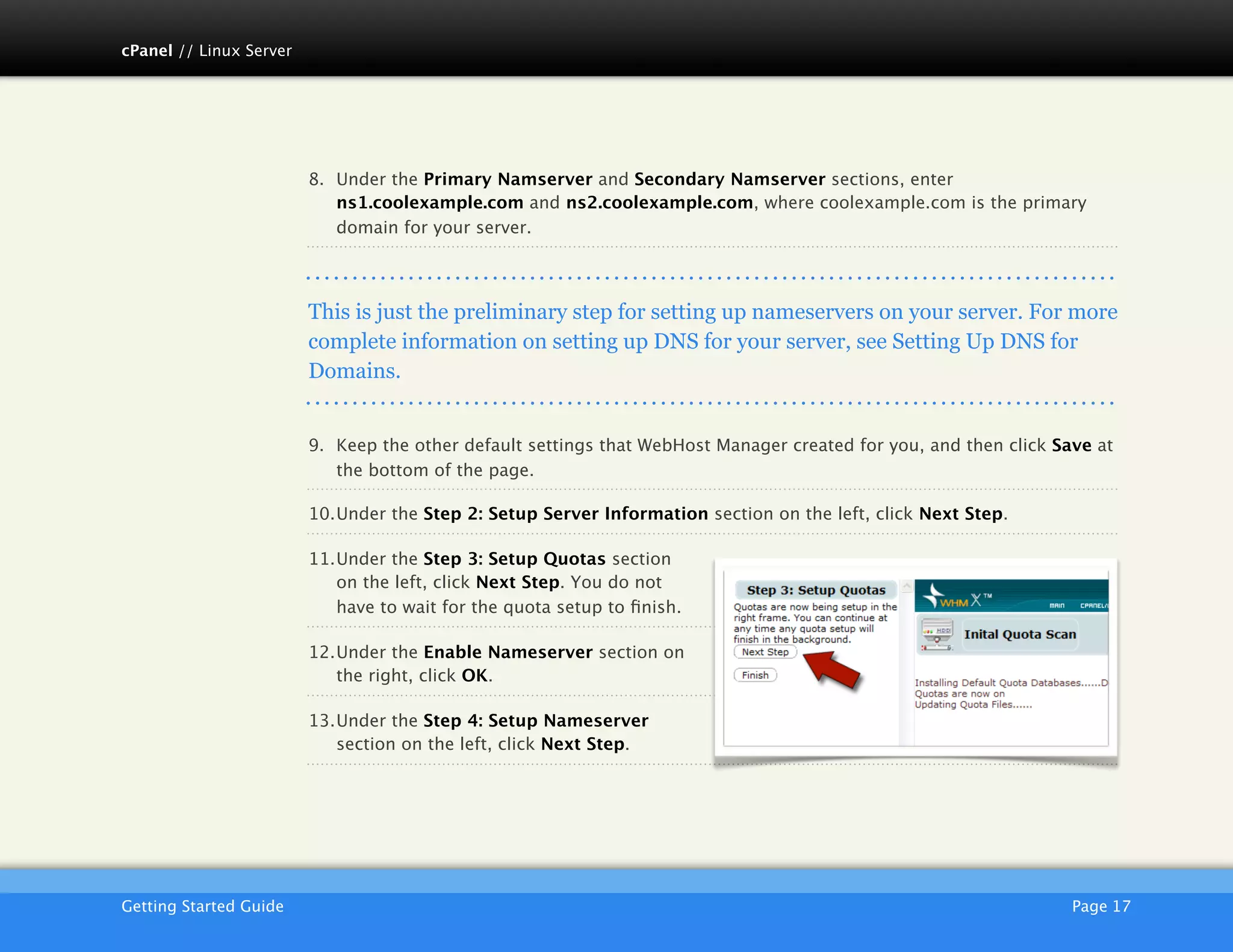Image resolution: width=1233 pixels, height=952 pixels.
Task: Click the 'Step 3: Setup Quotas' heading
Action: [816, 590]
